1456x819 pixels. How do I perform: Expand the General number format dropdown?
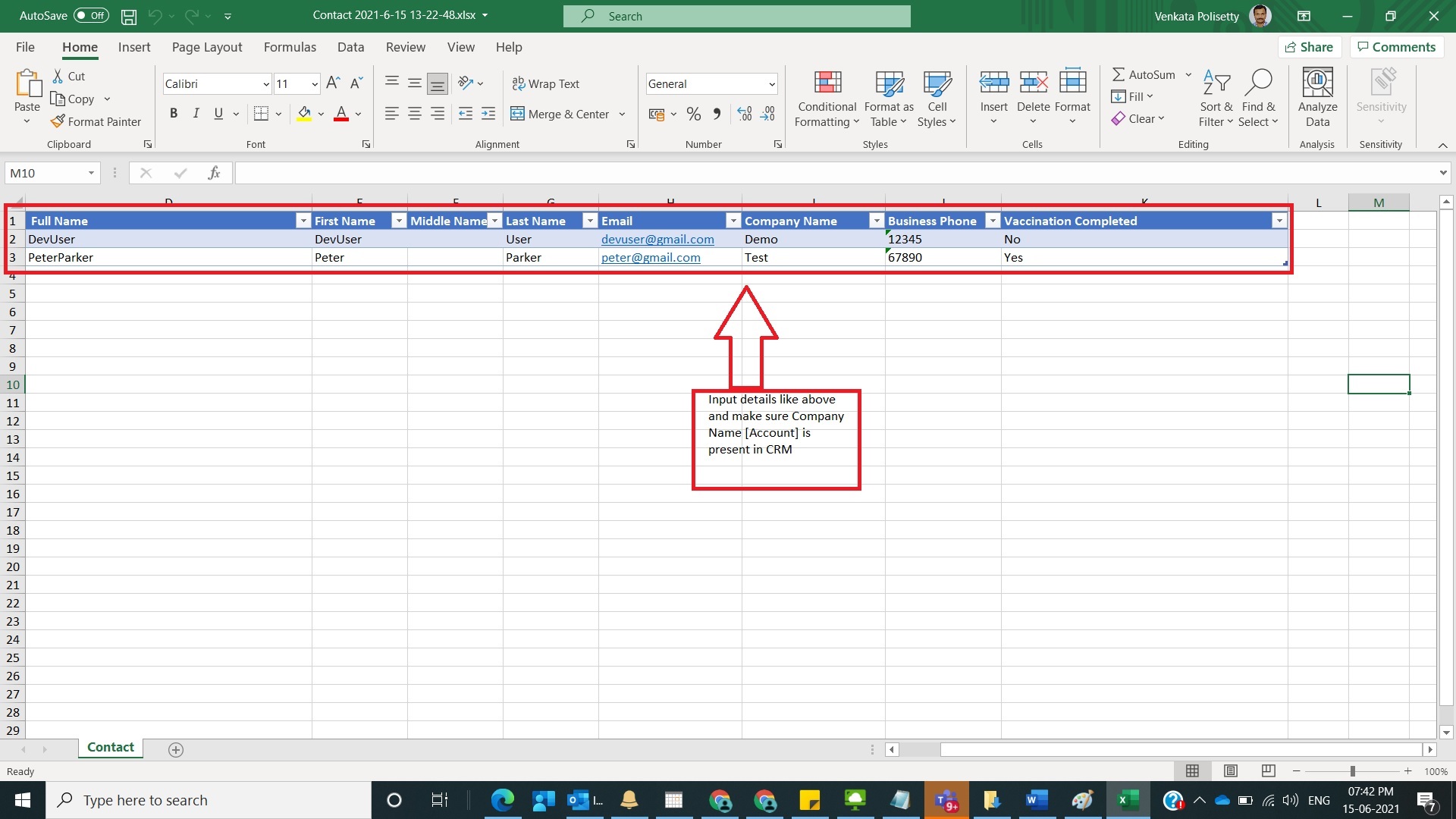click(x=774, y=83)
